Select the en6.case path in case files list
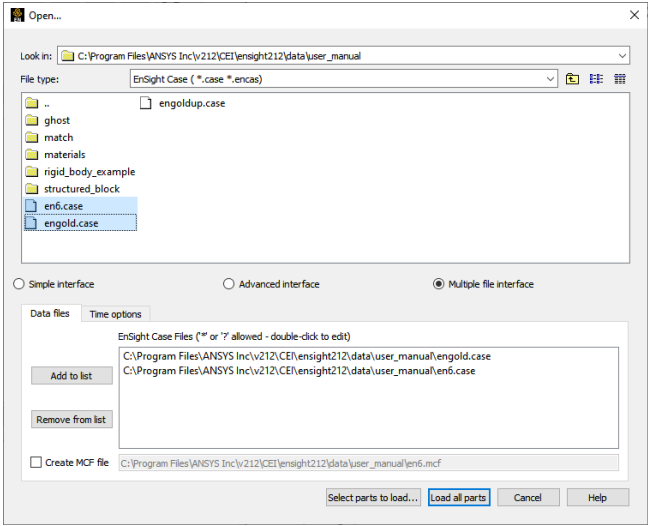This screenshot has height=526, width=650. 299,371
